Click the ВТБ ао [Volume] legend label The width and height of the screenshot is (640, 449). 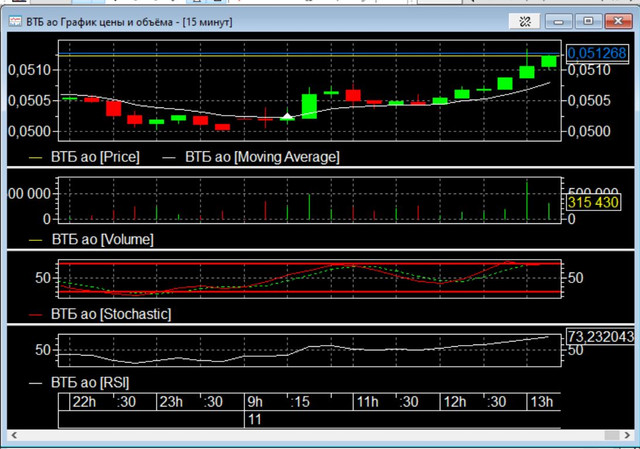(x=102, y=239)
